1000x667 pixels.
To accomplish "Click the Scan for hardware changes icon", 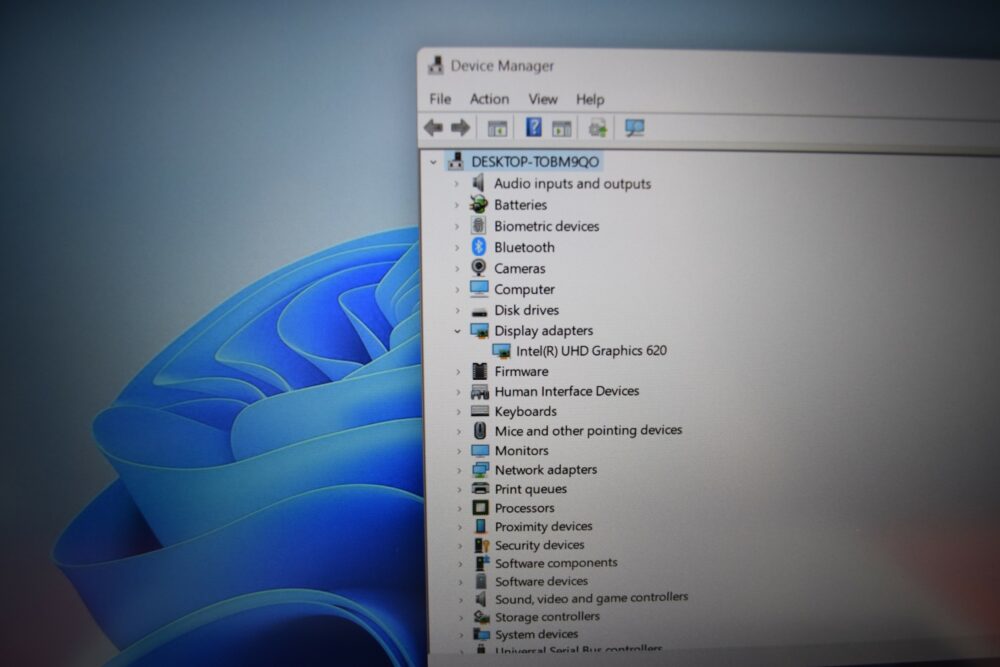I will coord(635,128).
